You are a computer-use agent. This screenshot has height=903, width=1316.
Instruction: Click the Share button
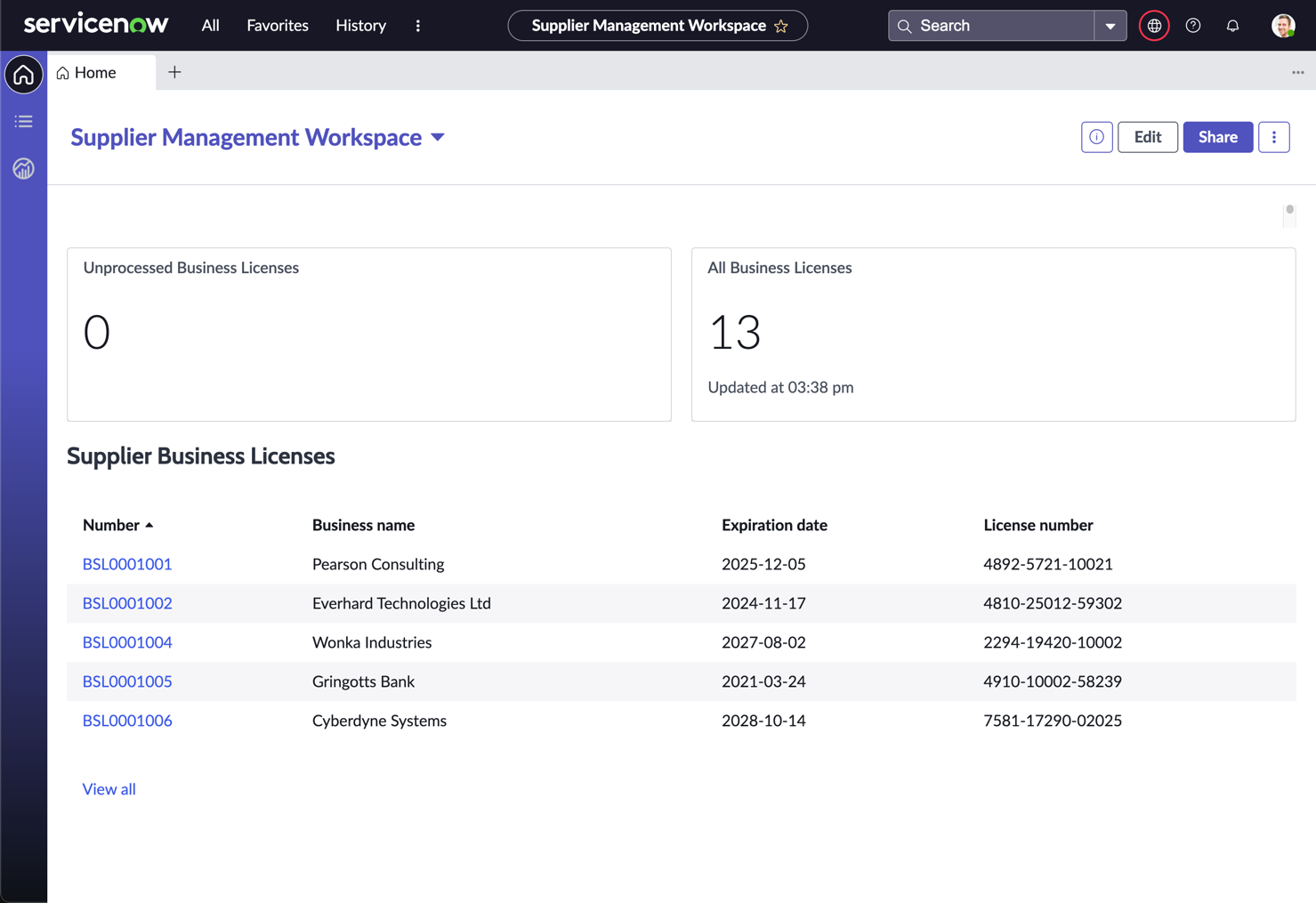[x=1217, y=137]
